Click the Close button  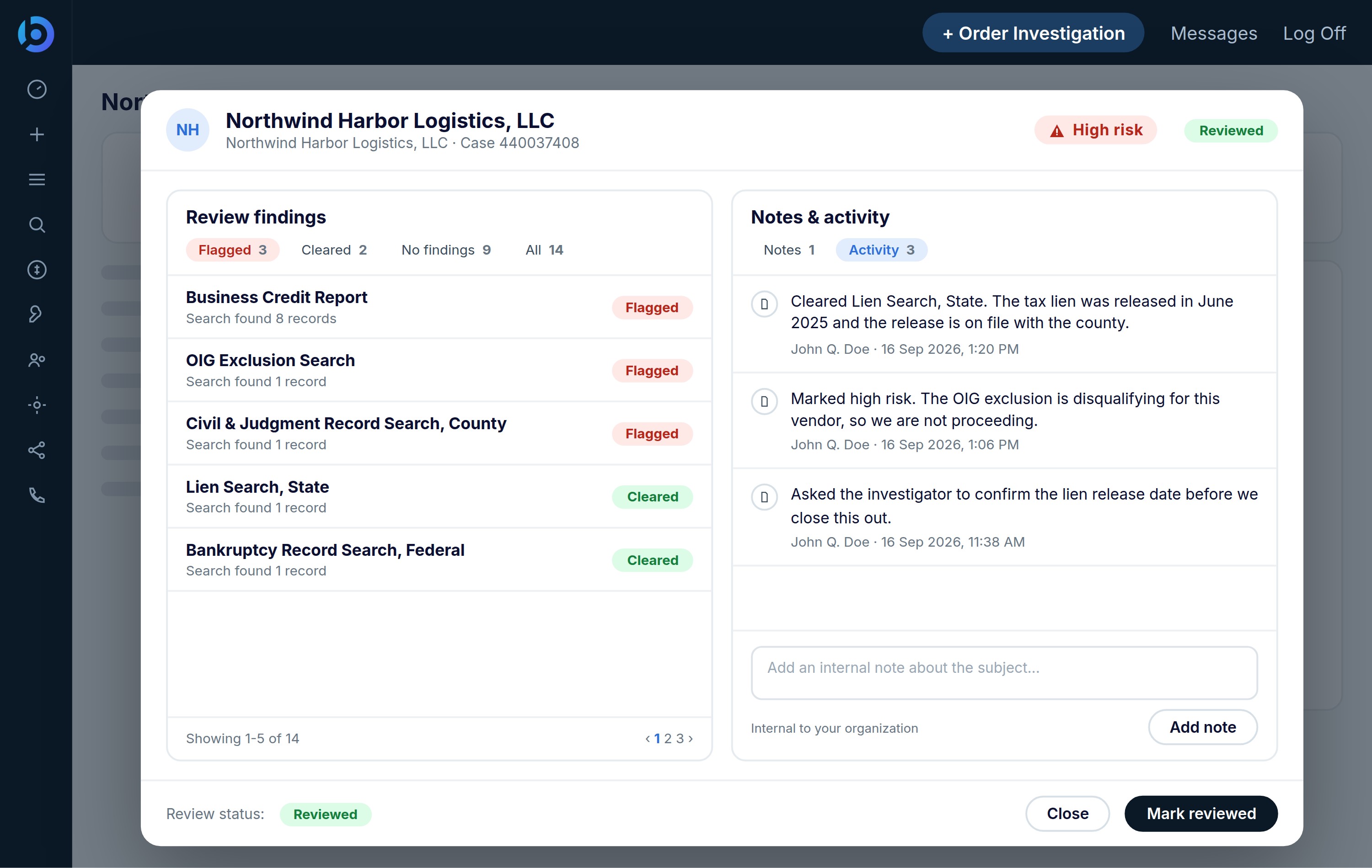1067,813
